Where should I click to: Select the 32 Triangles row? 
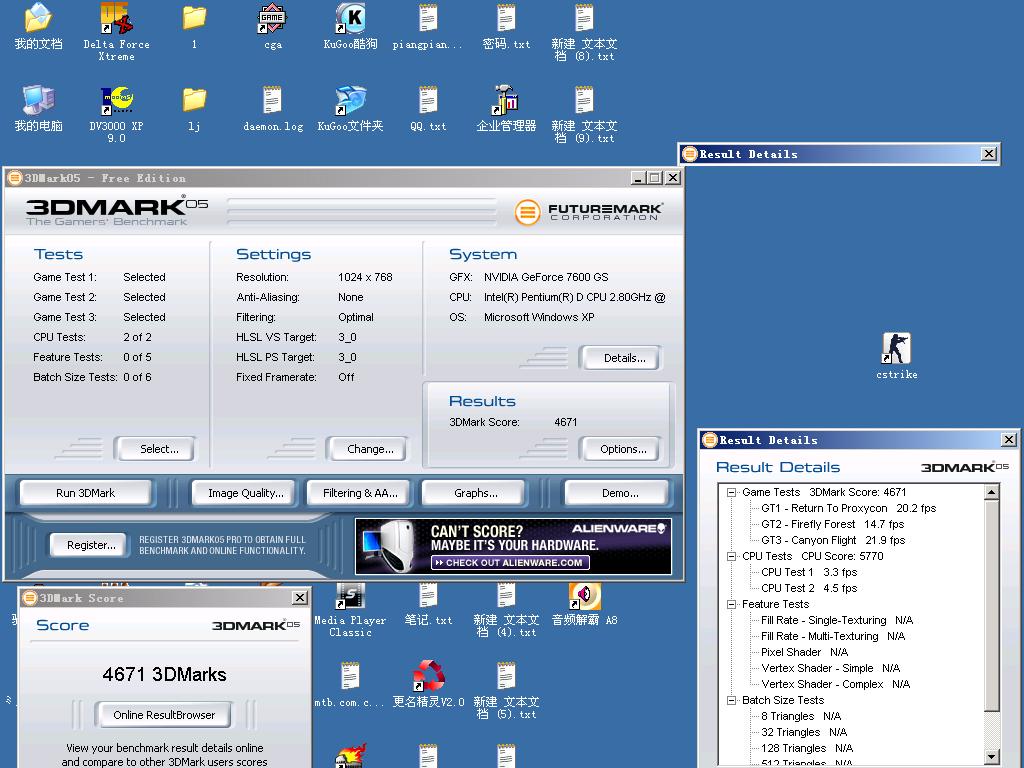pos(804,732)
